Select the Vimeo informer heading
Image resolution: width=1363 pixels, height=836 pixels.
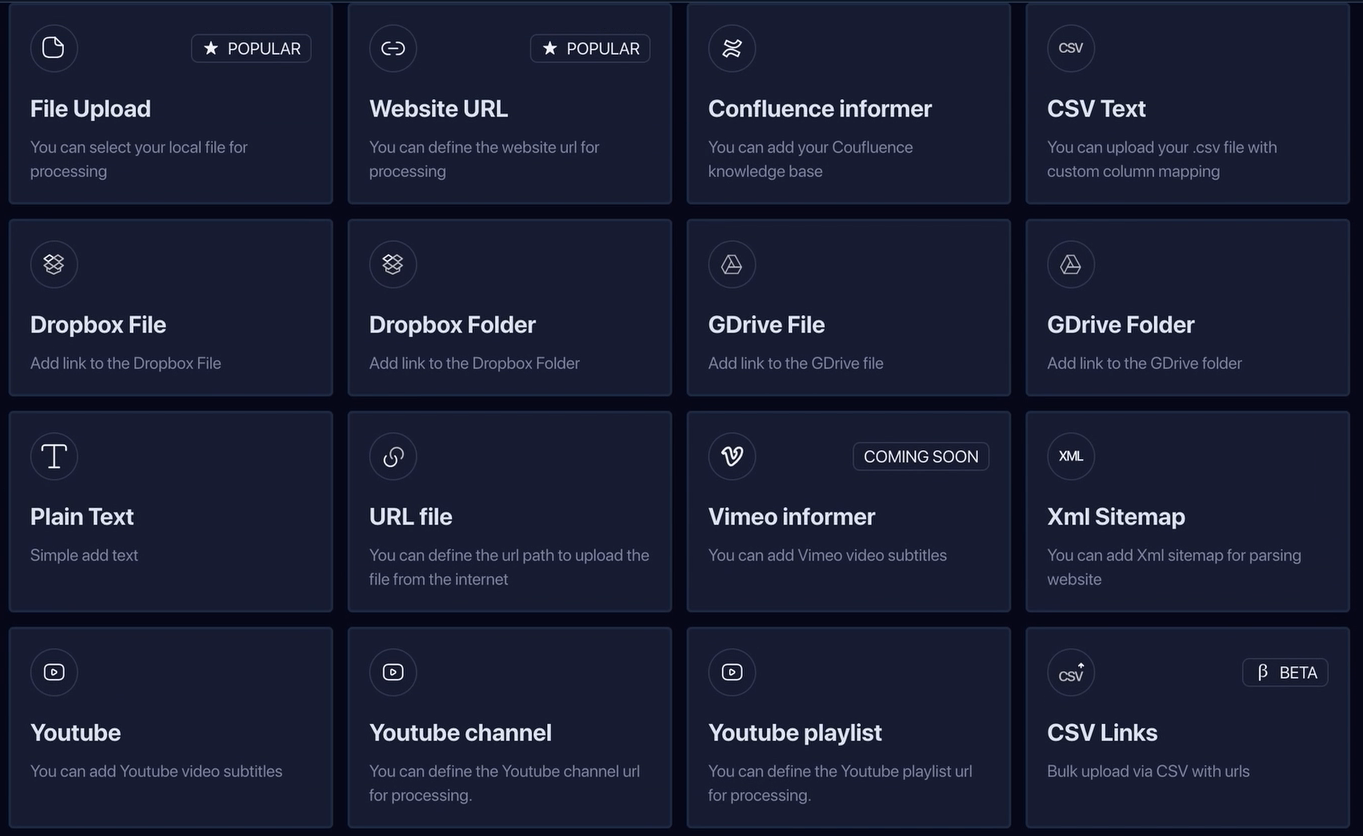[x=791, y=516]
